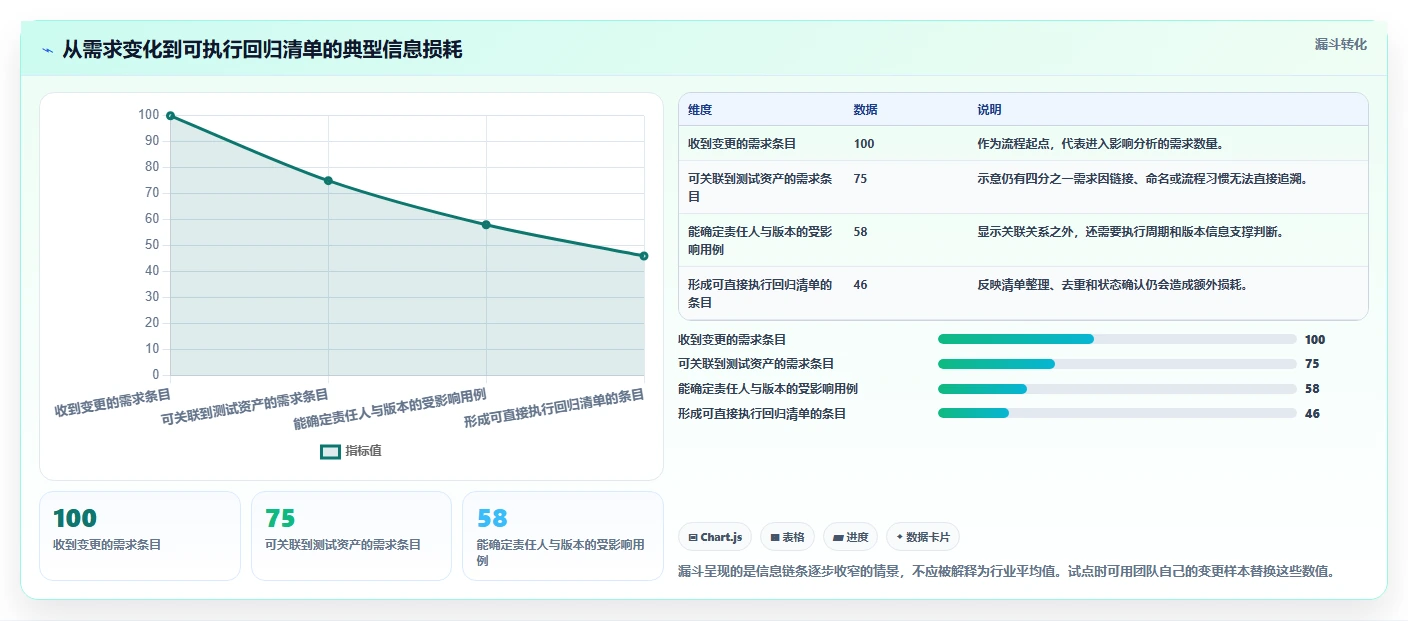
Task: Click x-axis label 能确定责任人与版本的受影响用例
Action: click(390, 409)
